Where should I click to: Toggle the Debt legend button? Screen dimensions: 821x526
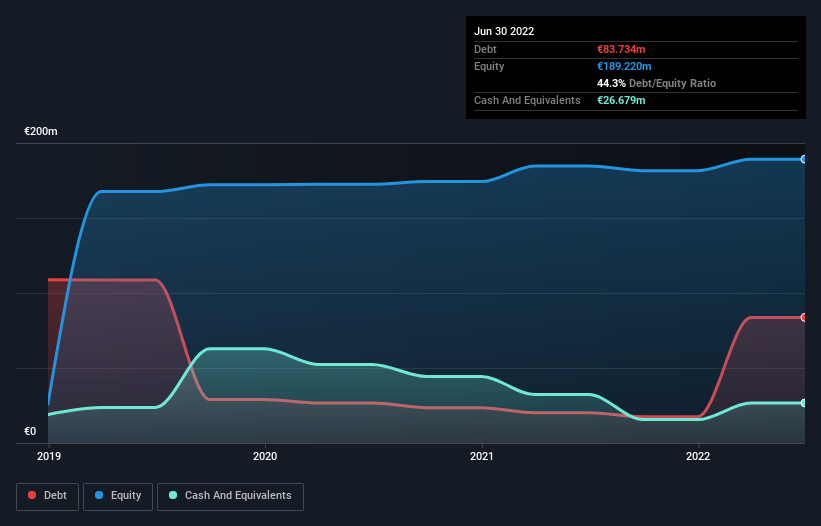click(x=48, y=496)
